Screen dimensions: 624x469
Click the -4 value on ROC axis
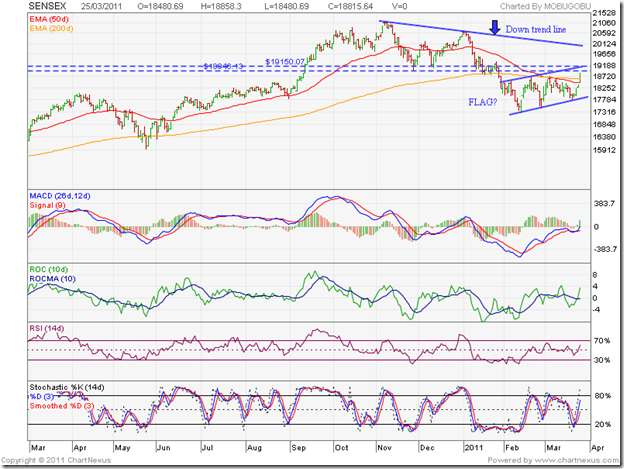[x=596, y=310]
